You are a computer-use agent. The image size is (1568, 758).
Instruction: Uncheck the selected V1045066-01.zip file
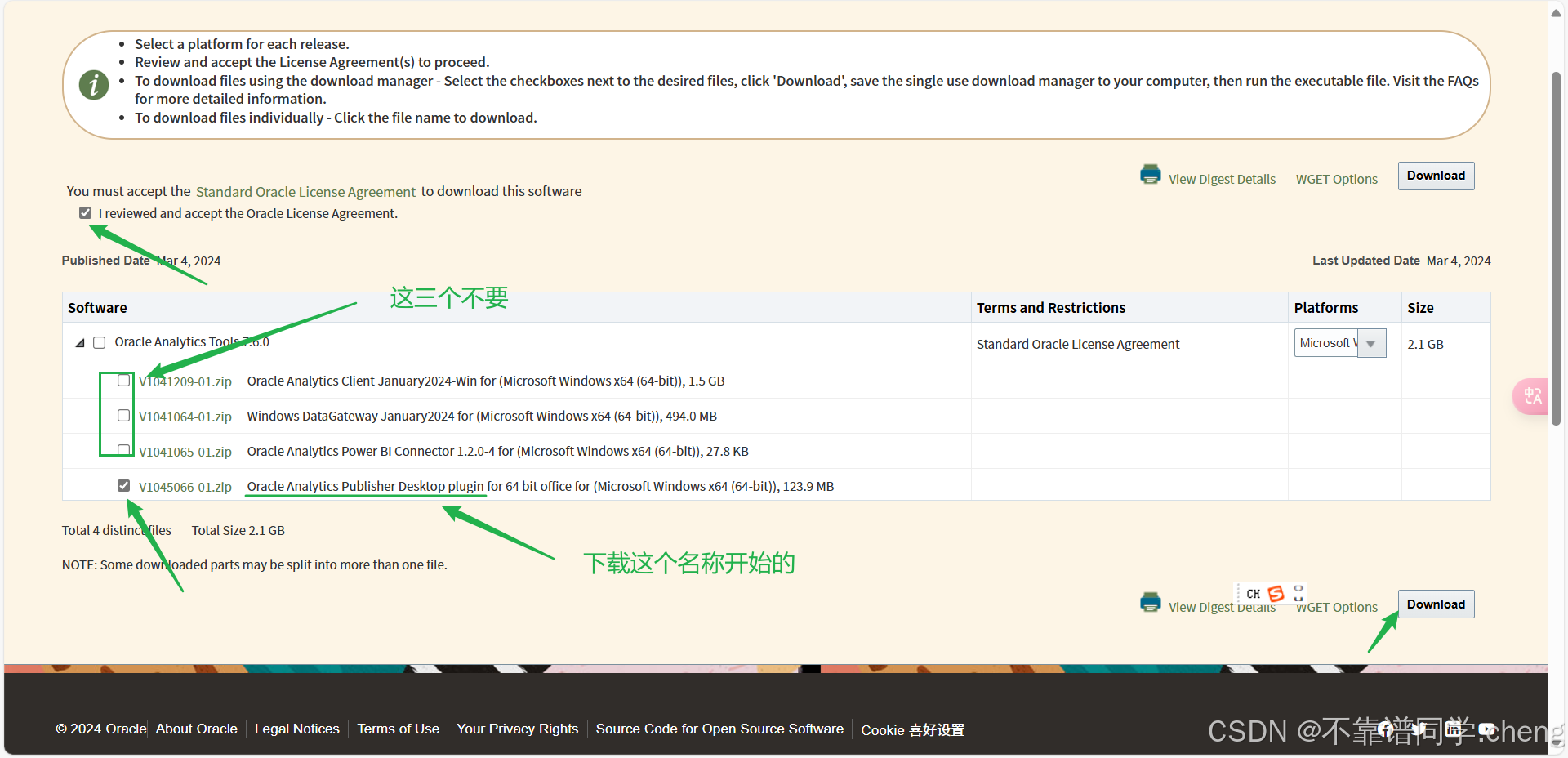click(x=123, y=484)
